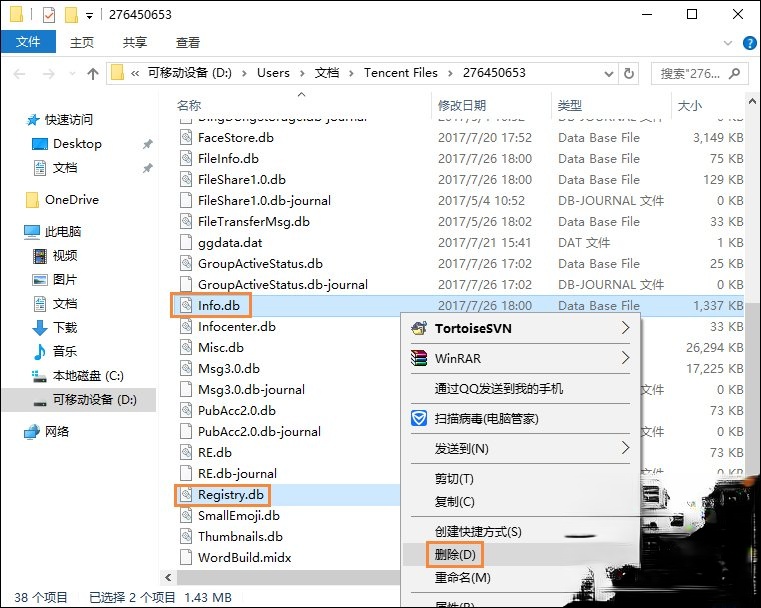Viewport: 761px width, 608px height.
Task: Click the Up one level arrow
Action: [x=93, y=74]
